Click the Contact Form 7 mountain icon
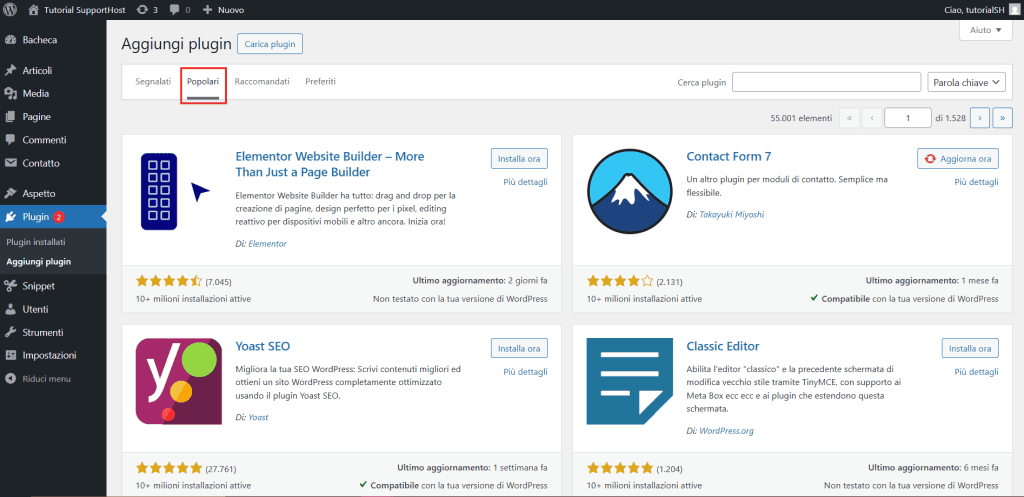Viewport: 1024px width, 497px height. click(x=630, y=191)
